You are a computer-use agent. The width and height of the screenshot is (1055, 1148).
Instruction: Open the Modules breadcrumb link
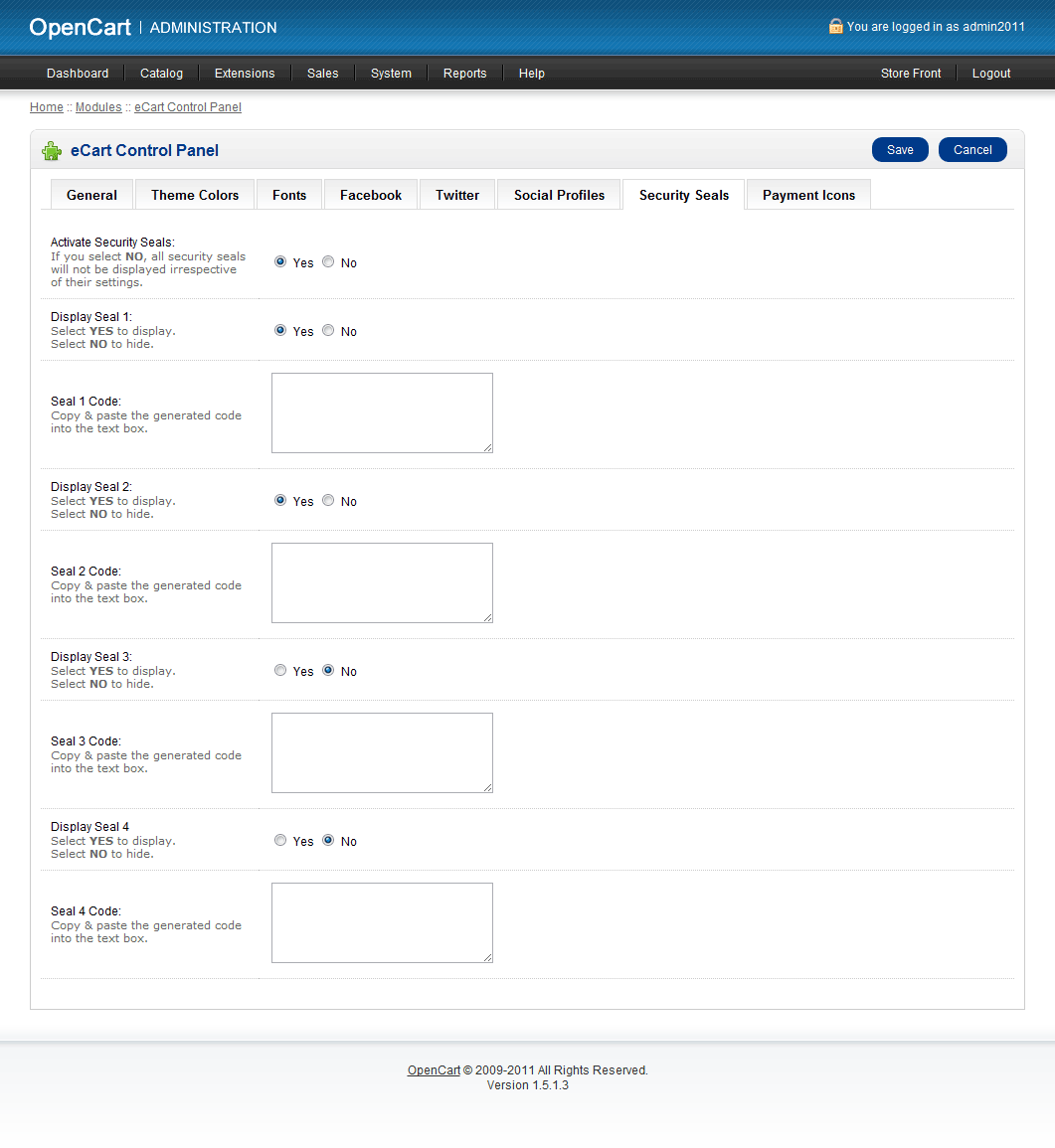[x=98, y=107]
